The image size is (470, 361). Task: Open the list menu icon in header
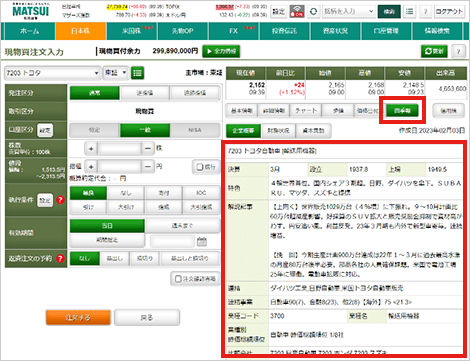[409, 12]
